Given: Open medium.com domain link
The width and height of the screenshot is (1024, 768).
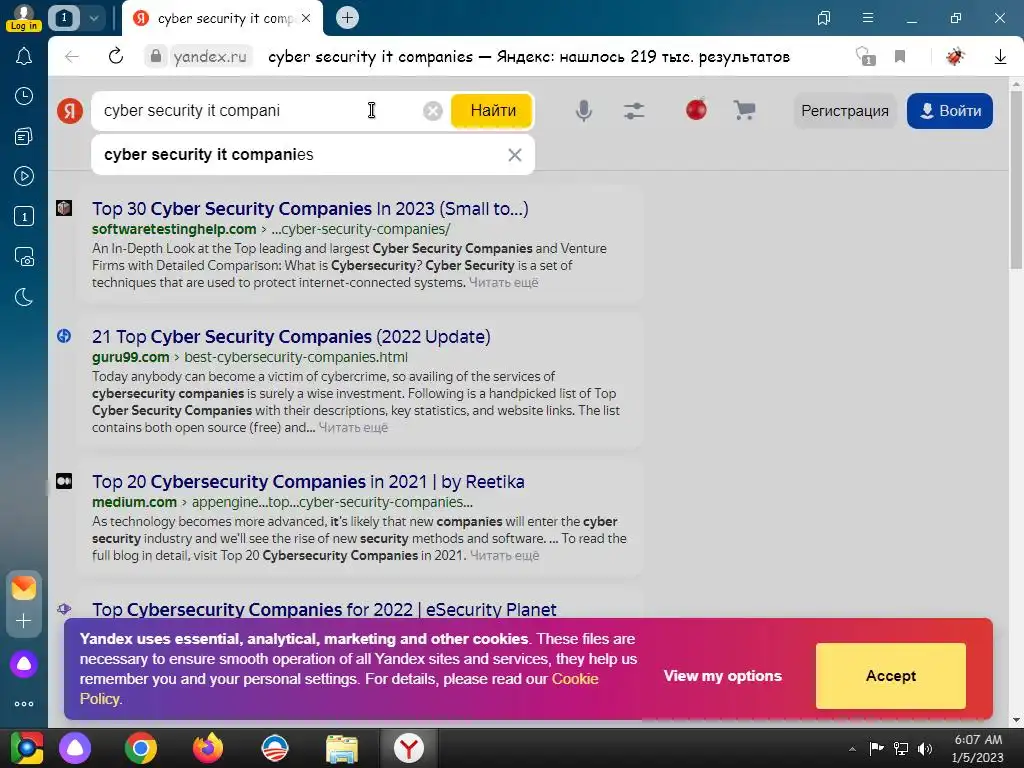Looking at the screenshot, I should click(x=135, y=502).
